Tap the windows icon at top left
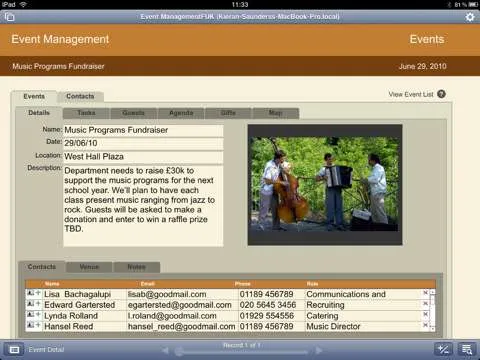The width and height of the screenshot is (480, 360). (x=10, y=17)
